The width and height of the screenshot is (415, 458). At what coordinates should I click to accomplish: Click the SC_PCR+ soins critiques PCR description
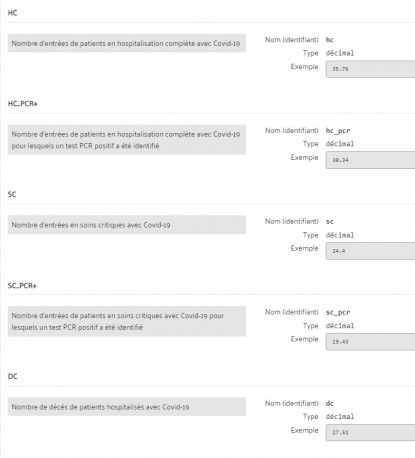click(x=127, y=321)
